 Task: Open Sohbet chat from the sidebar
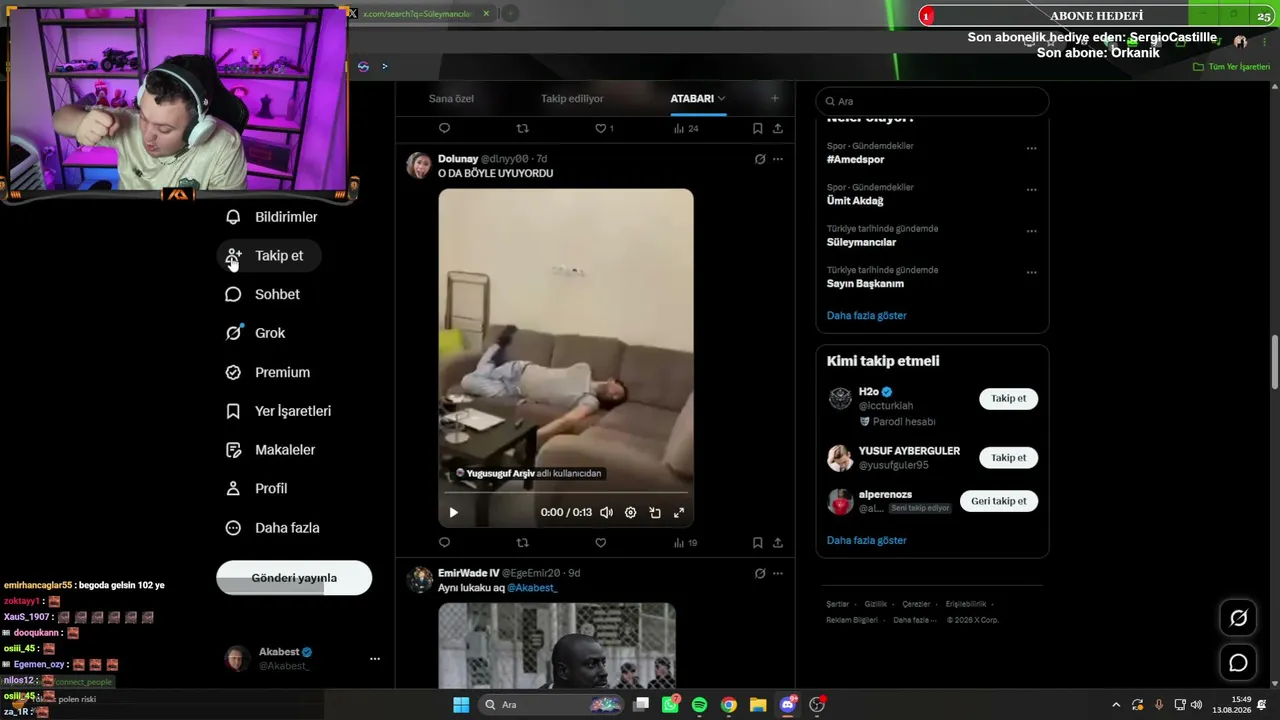coord(263,295)
